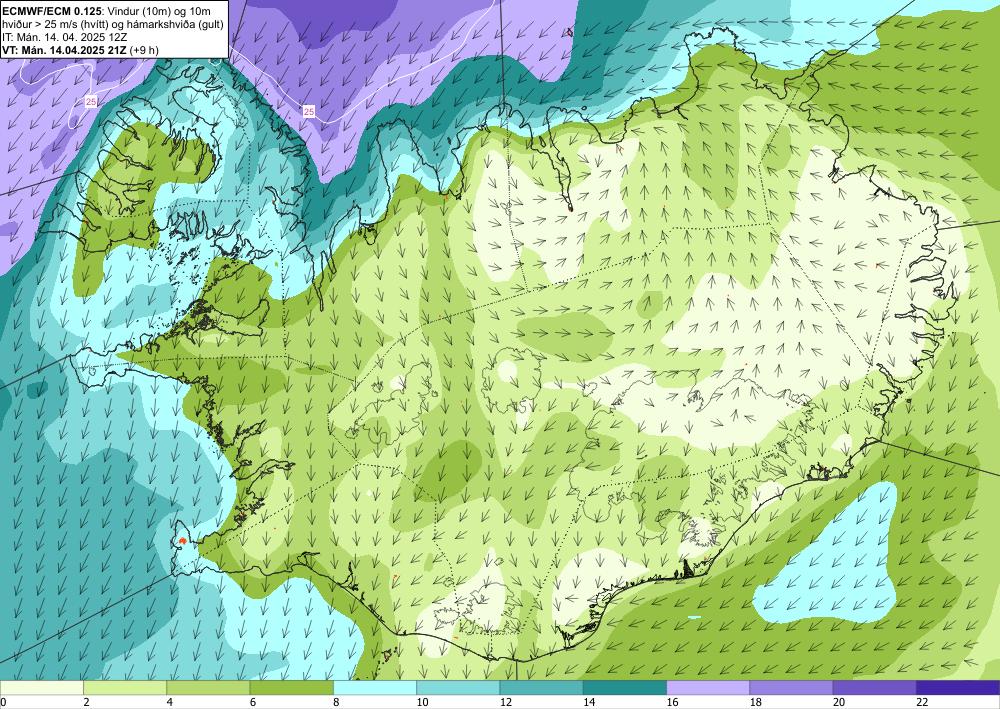
Task: Click the legend scale value "12"
Action: click(506, 702)
